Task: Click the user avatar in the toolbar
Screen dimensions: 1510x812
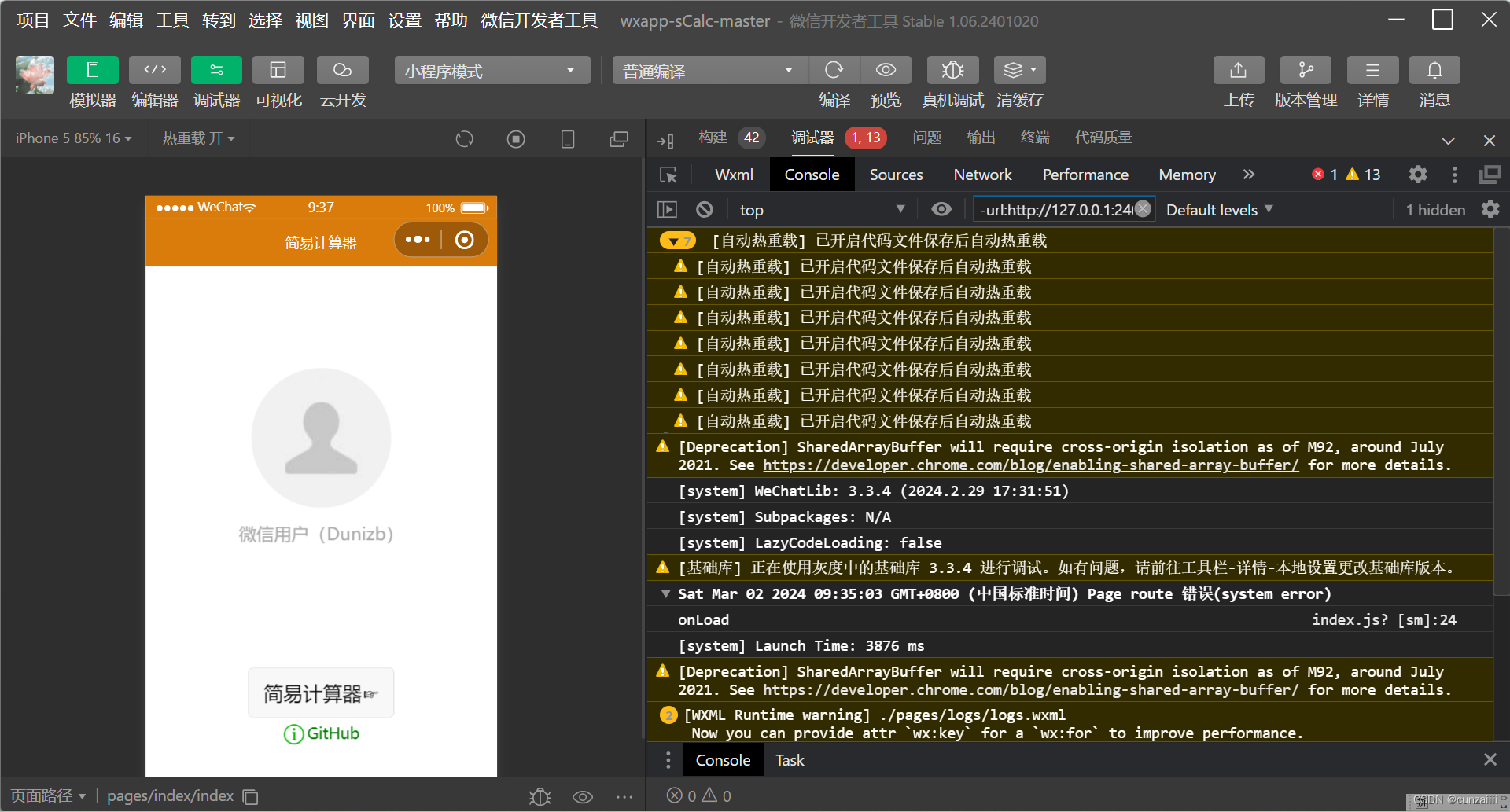Action: [35, 75]
